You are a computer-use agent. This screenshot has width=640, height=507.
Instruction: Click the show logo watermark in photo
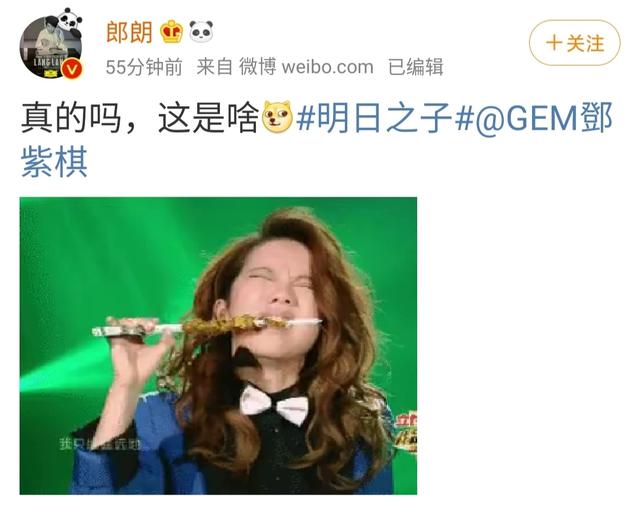coord(406,432)
